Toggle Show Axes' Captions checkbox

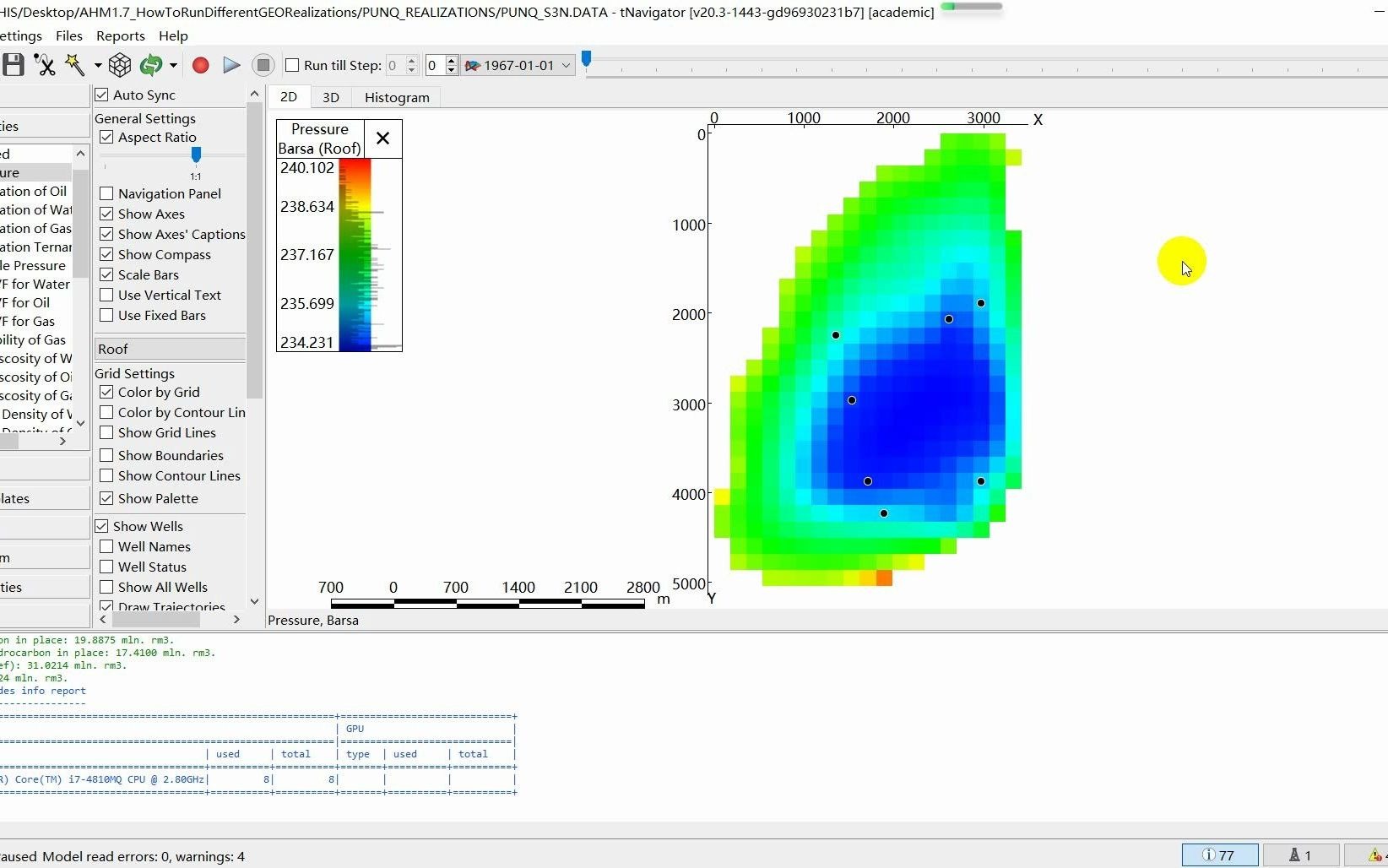(106, 234)
